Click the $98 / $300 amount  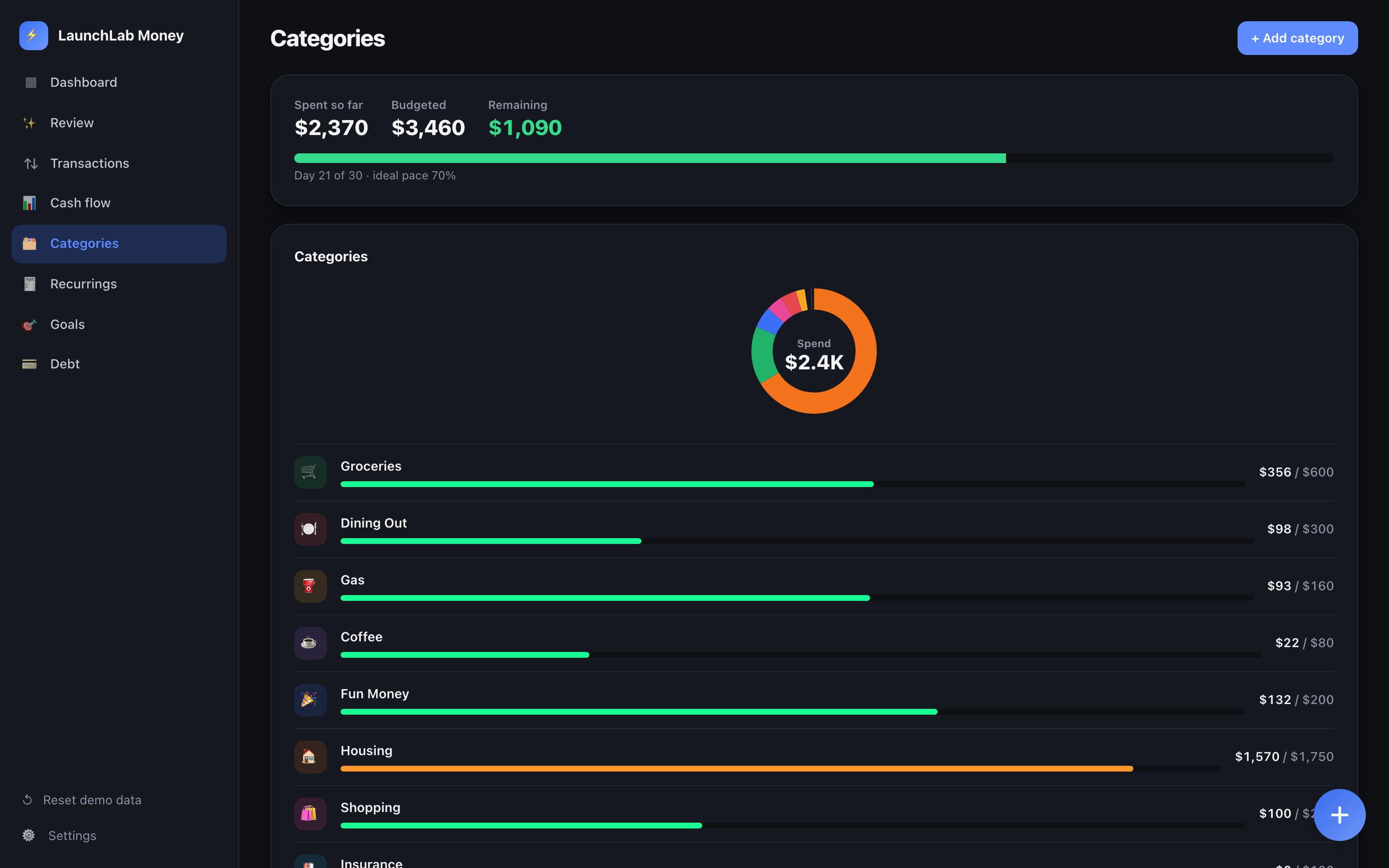click(x=1300, y=529)
